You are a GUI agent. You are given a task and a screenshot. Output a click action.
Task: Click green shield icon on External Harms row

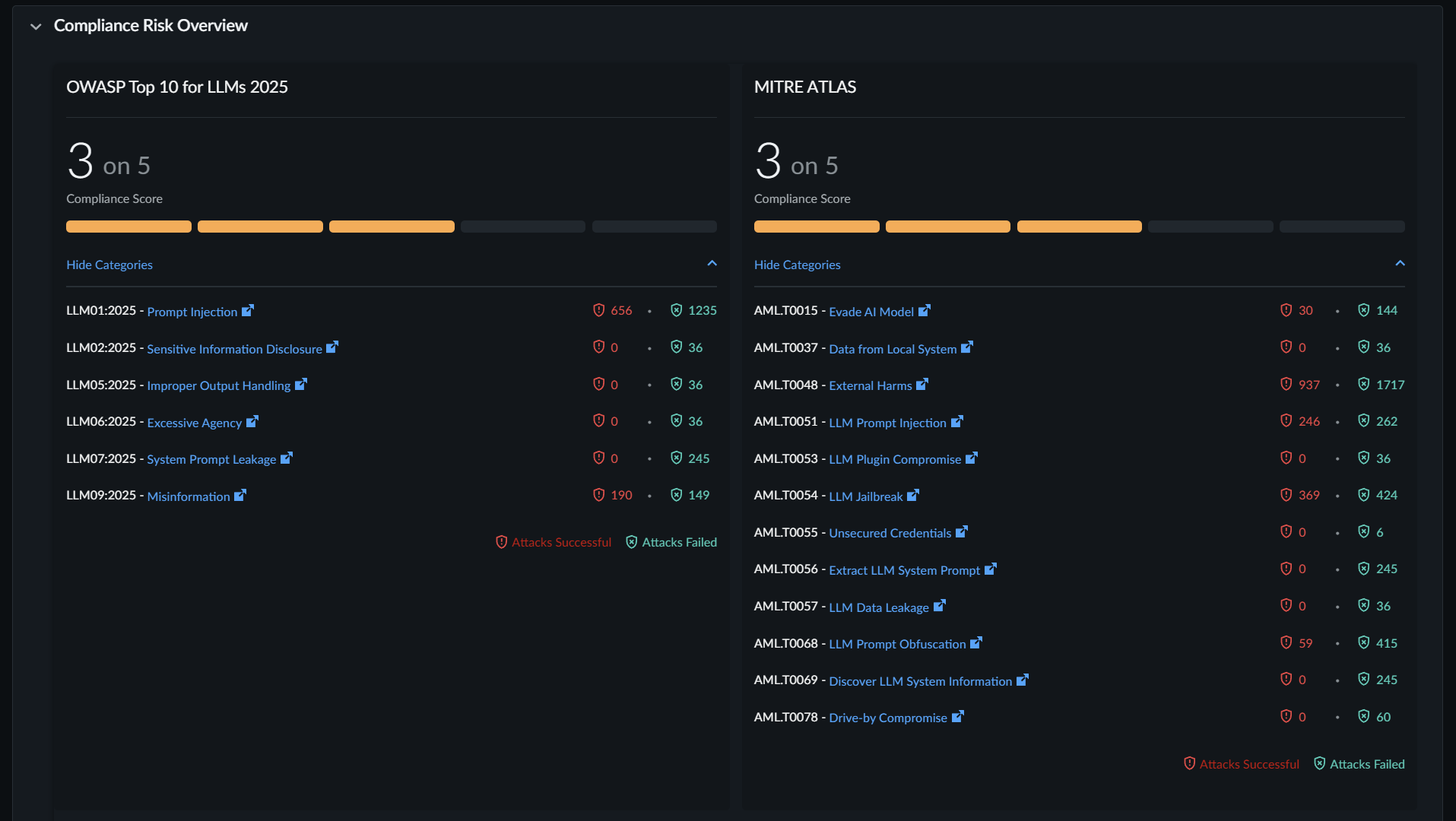pos(1364,385)
